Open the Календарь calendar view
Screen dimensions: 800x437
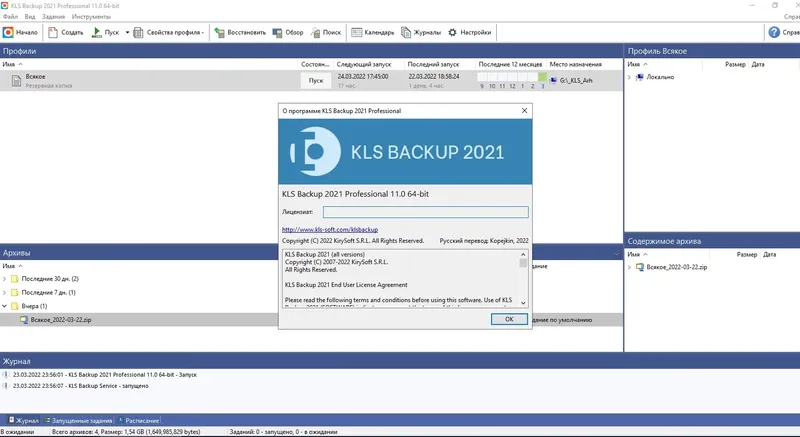[x=372, y=33]
